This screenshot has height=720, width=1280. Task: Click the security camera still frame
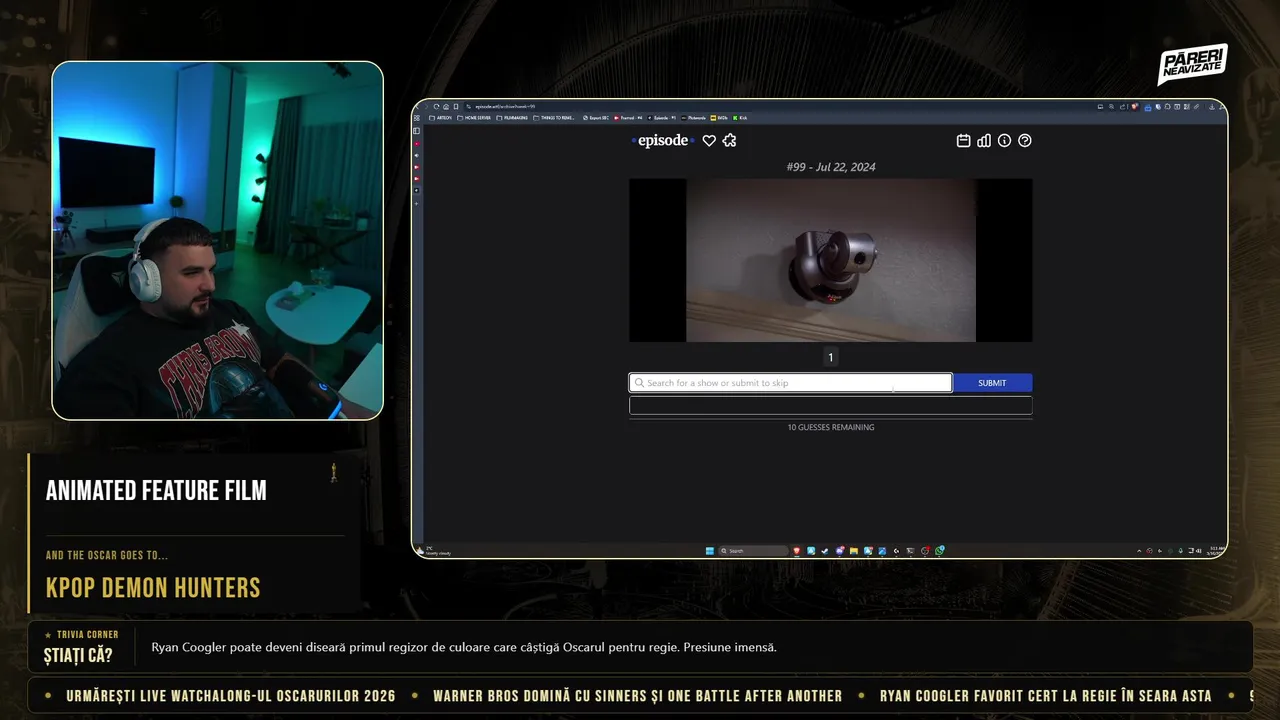[830, 260]
